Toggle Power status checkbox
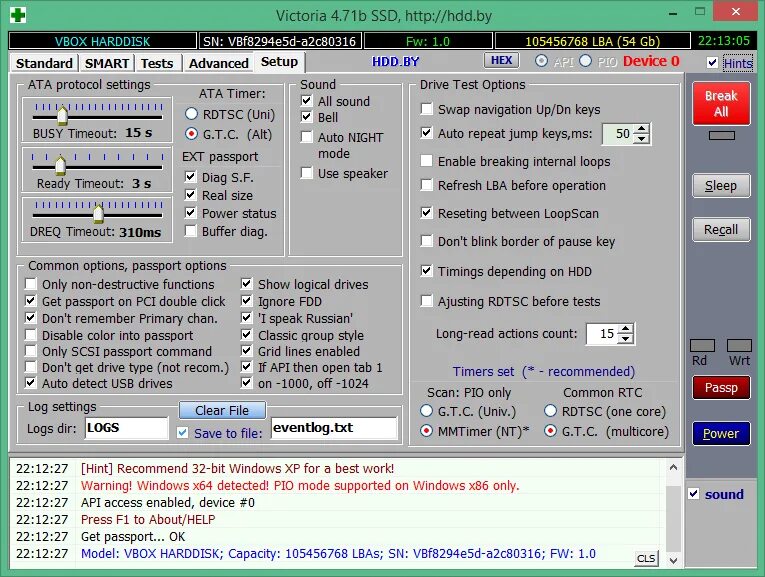The width and height of the screenshot is (765, 577). tap(191, 213)
